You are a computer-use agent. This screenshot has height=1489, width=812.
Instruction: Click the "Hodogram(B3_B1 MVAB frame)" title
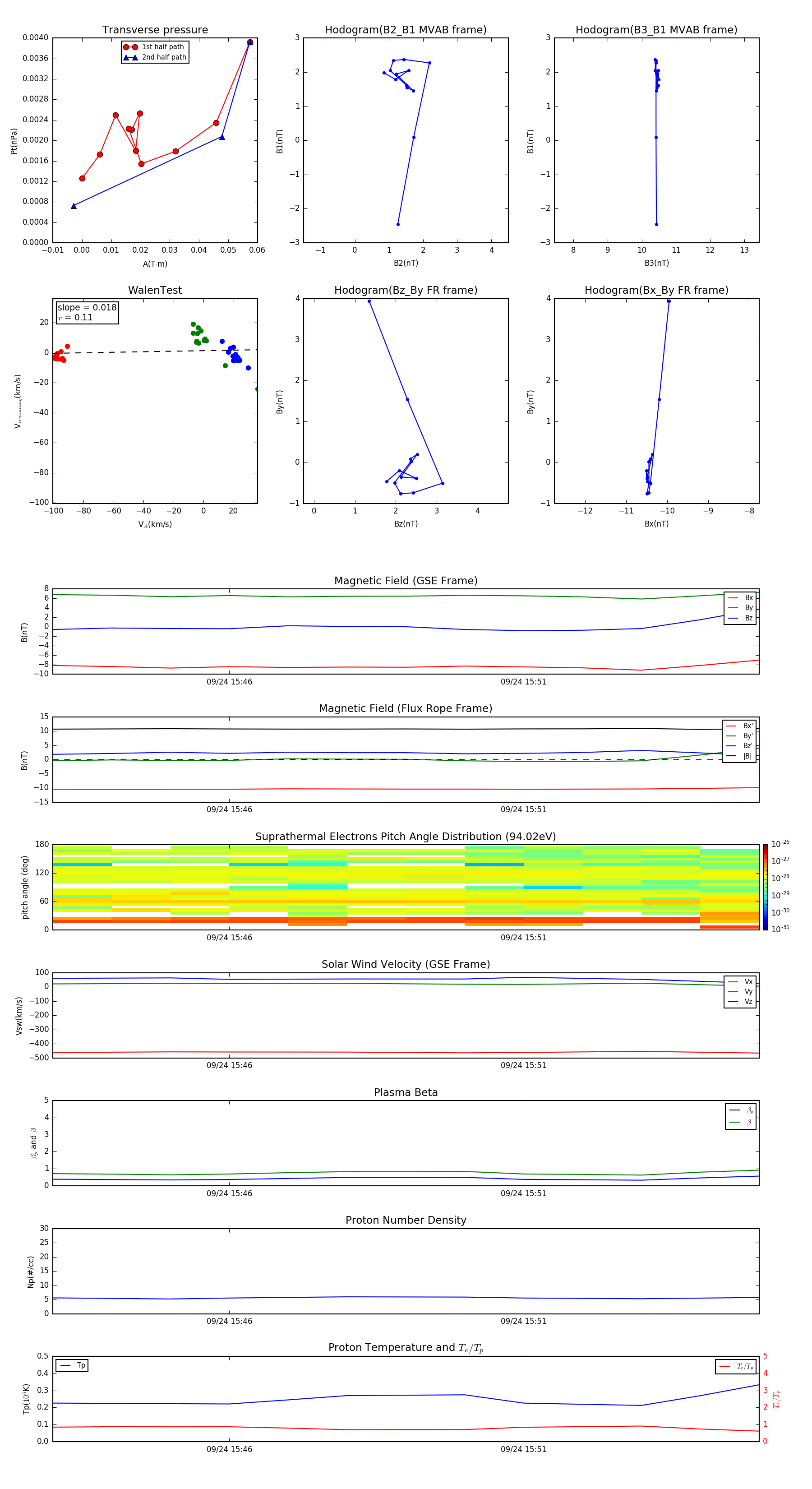[x=656, y=30]
